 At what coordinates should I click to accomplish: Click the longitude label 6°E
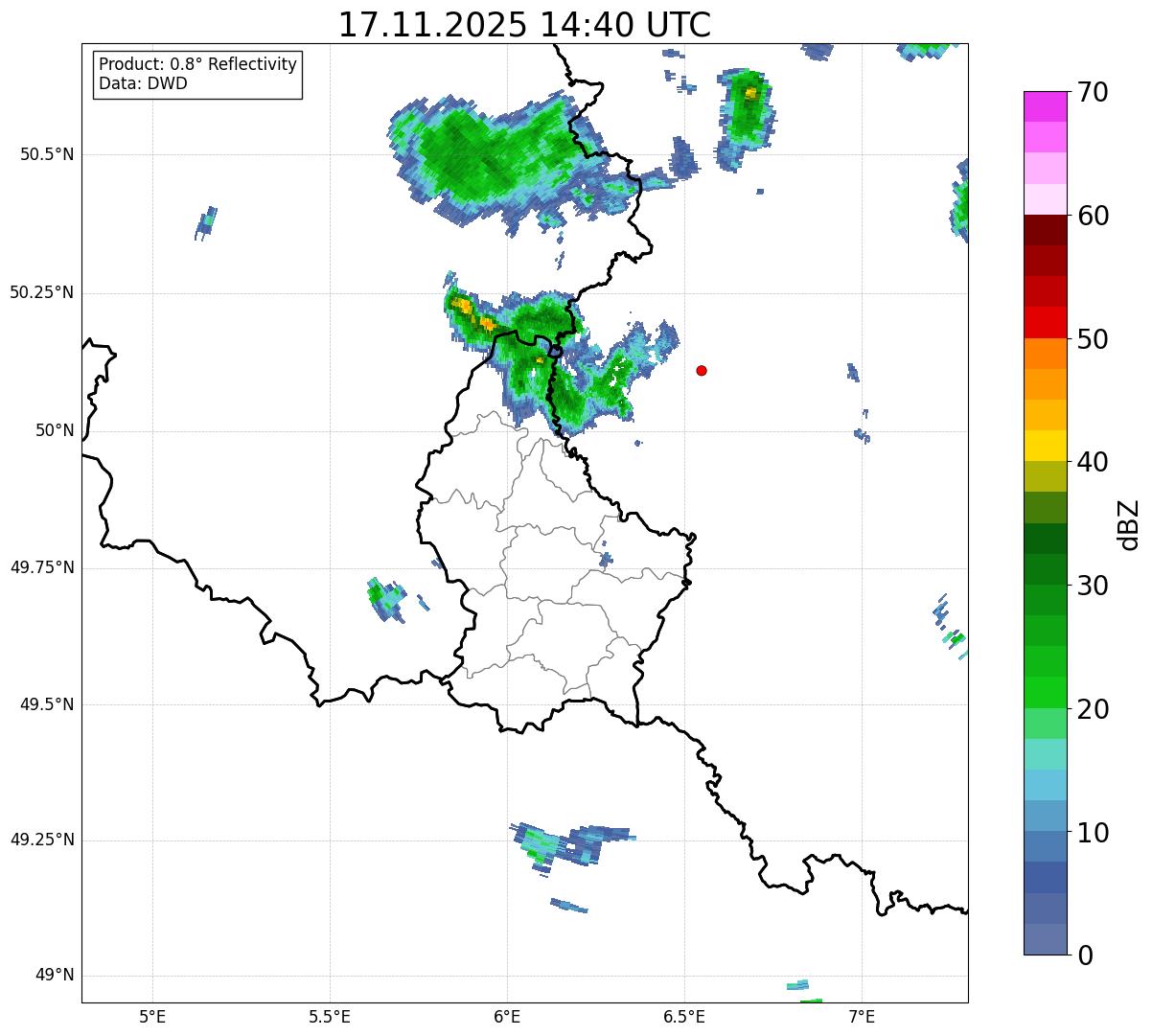coord(507,1016)
